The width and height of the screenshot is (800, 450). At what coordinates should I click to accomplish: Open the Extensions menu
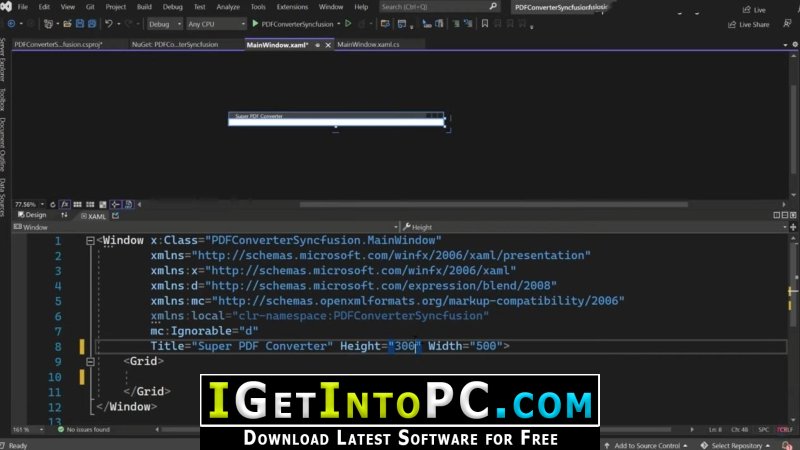[292, 7]
